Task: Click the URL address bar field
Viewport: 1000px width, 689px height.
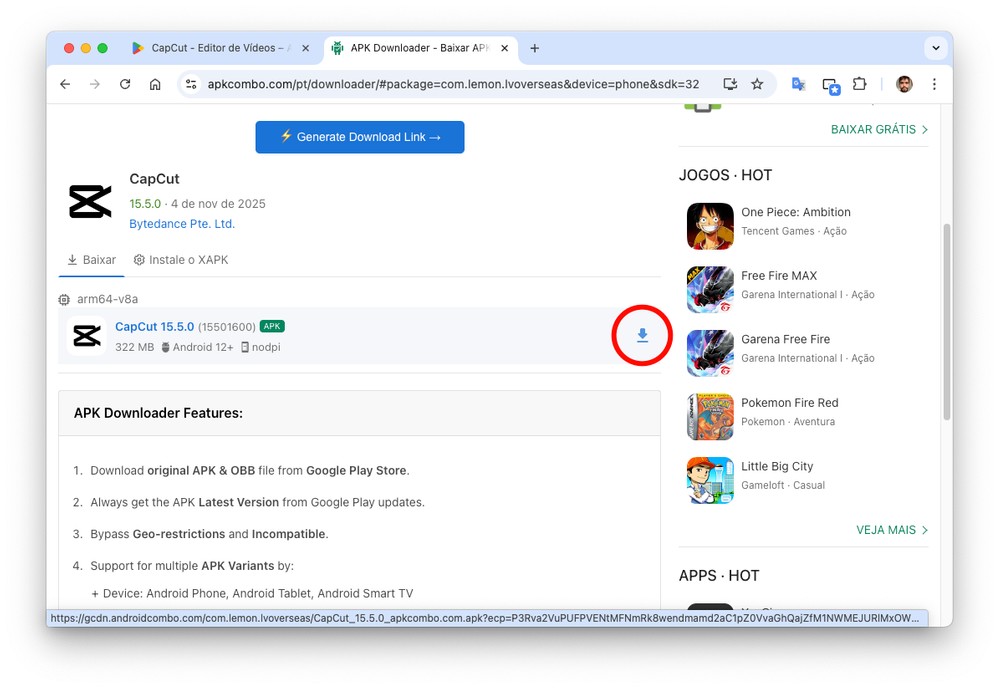Action: coord(452,84)
